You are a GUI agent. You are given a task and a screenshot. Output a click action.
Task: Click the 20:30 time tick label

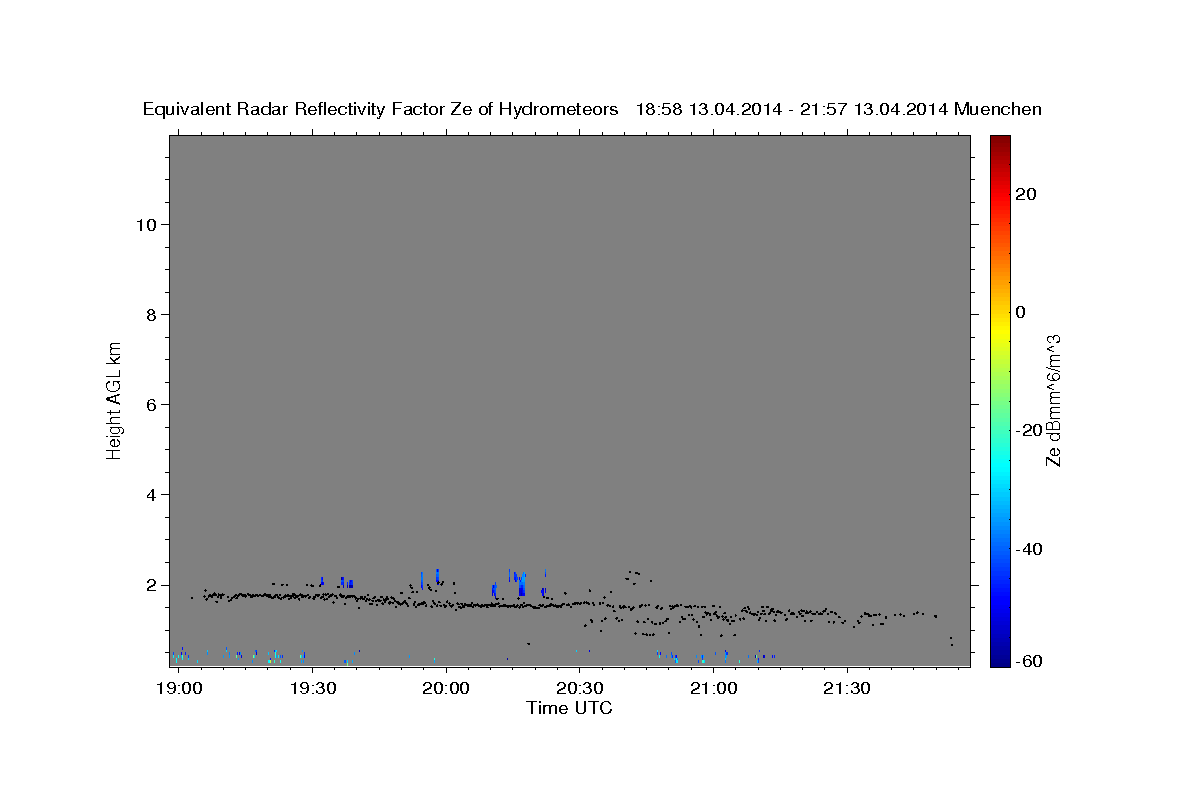click(x=579, y=689)
